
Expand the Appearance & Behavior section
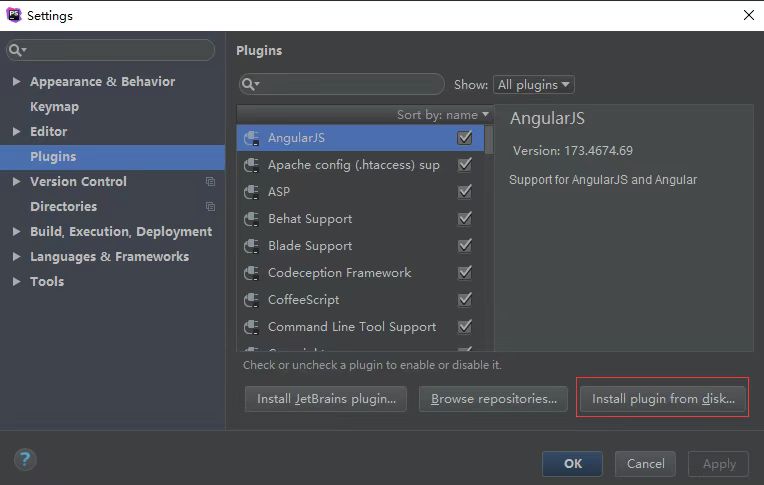(17, 82)
